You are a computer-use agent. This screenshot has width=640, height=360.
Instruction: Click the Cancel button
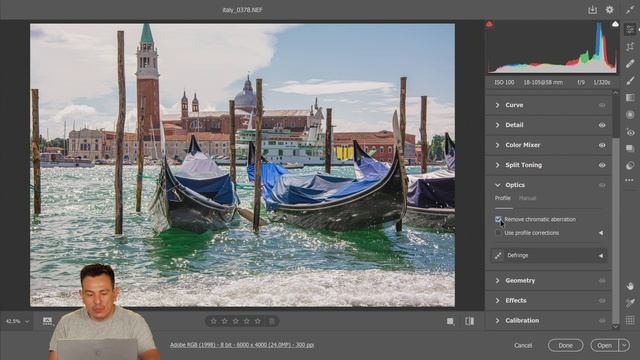click(523, 345)
